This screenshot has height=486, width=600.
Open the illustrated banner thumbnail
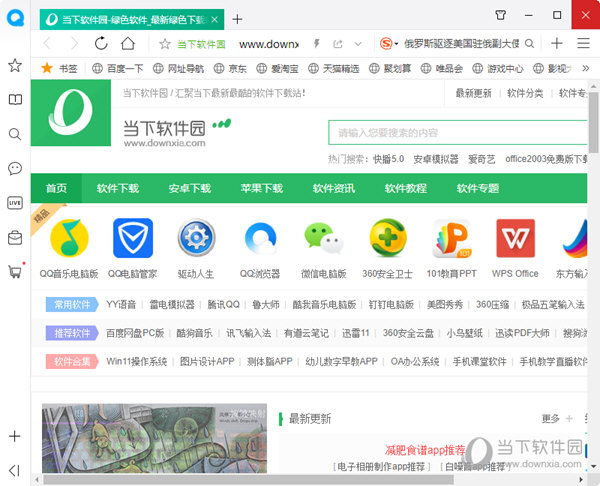(154, 439)
